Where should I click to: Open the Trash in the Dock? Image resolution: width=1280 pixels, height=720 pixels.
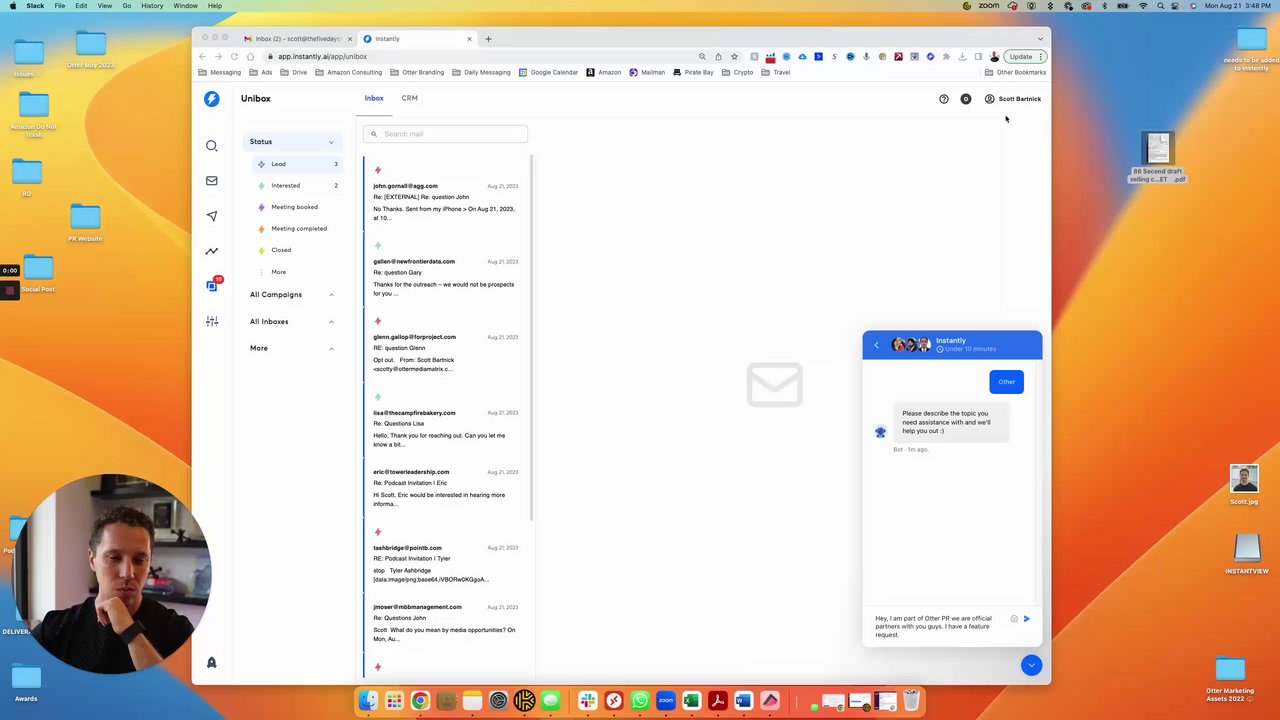(911, 701)
